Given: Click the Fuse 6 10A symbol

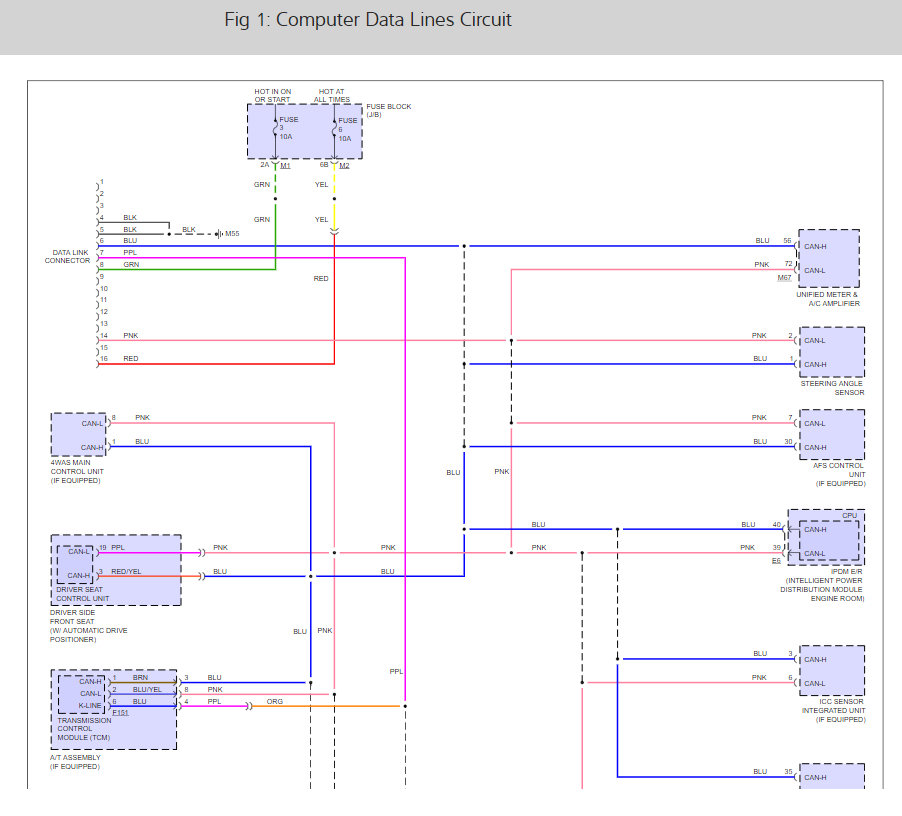Looking at the screenshot, I should (334, 128).
